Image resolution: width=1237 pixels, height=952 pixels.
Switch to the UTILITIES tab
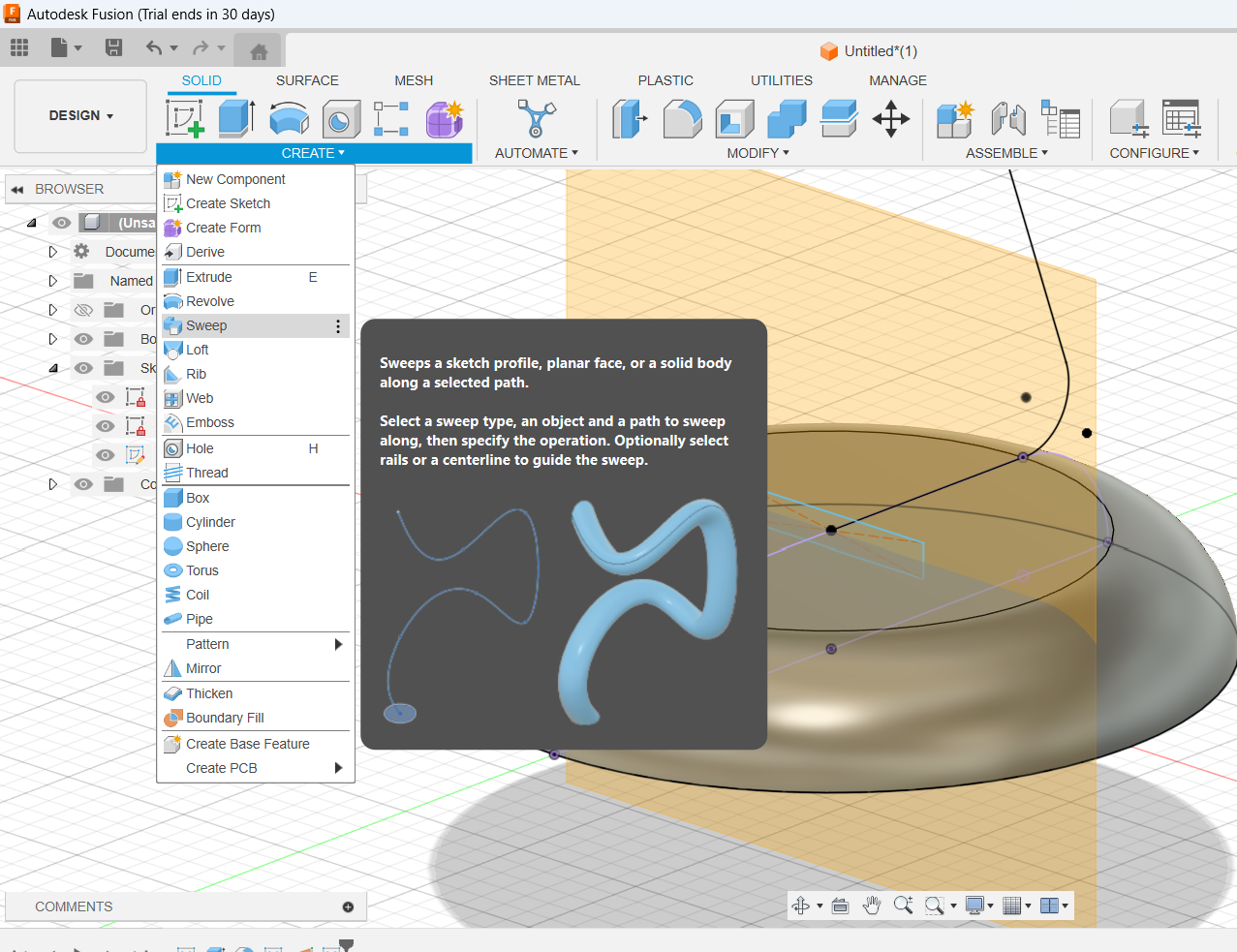[x=782, y=80]
